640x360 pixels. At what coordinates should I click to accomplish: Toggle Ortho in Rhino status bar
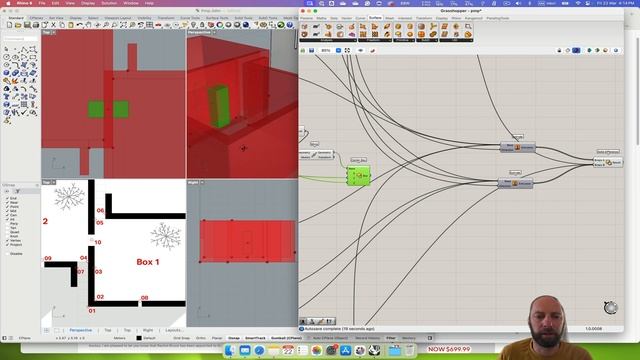201,338
